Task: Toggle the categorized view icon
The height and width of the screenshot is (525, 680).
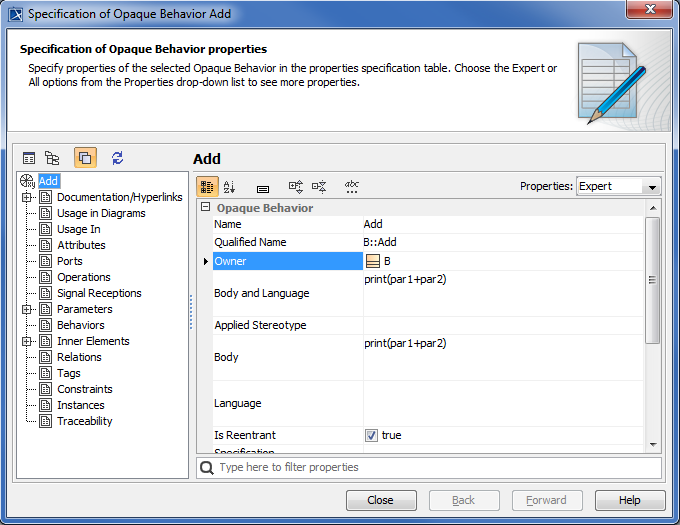Action: 207,187
